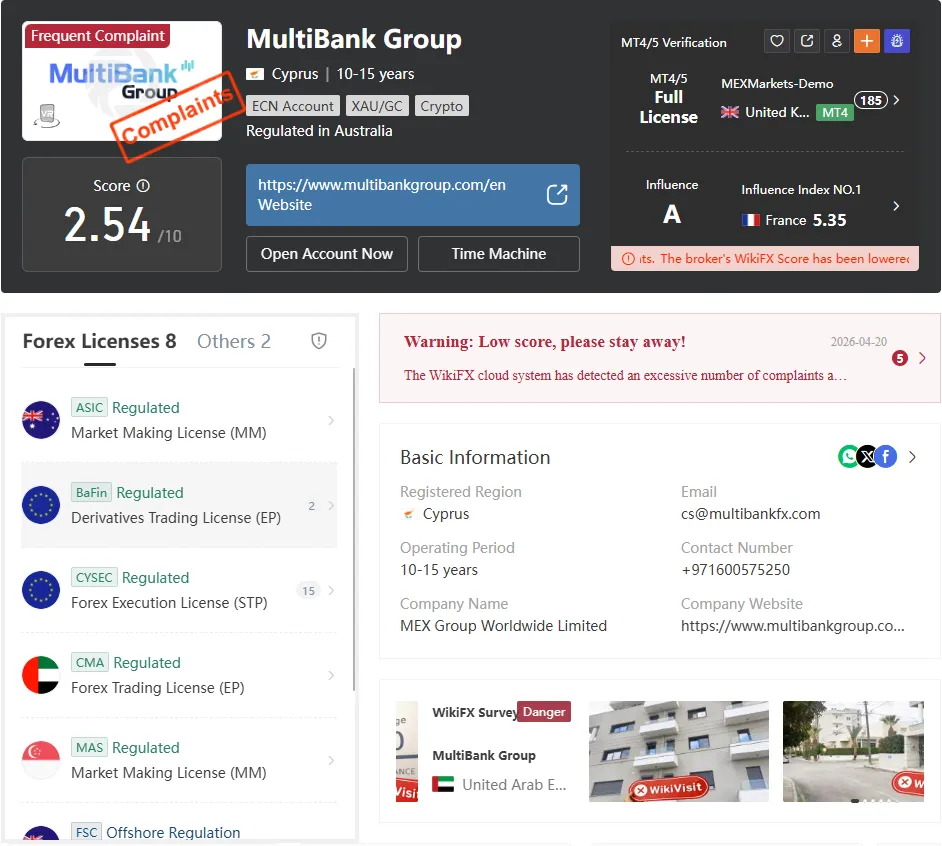Image resolution: width=942 pixels, height=846 pixels.
Task: Click the France flag in Influence Index
Action: [750, 221]
